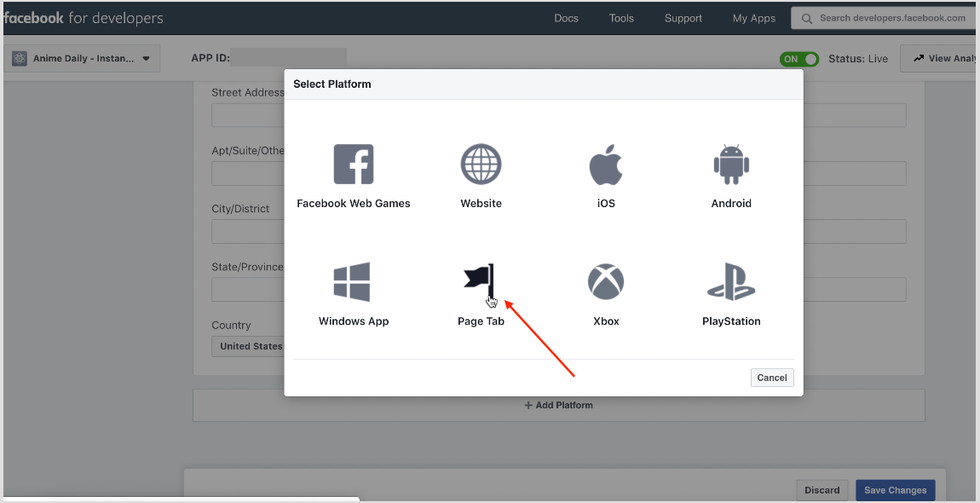980x503 pixels.
Task: Open the Anime Daily app selector dropdown
Action: pyautogui.click(x=82, y=59)
